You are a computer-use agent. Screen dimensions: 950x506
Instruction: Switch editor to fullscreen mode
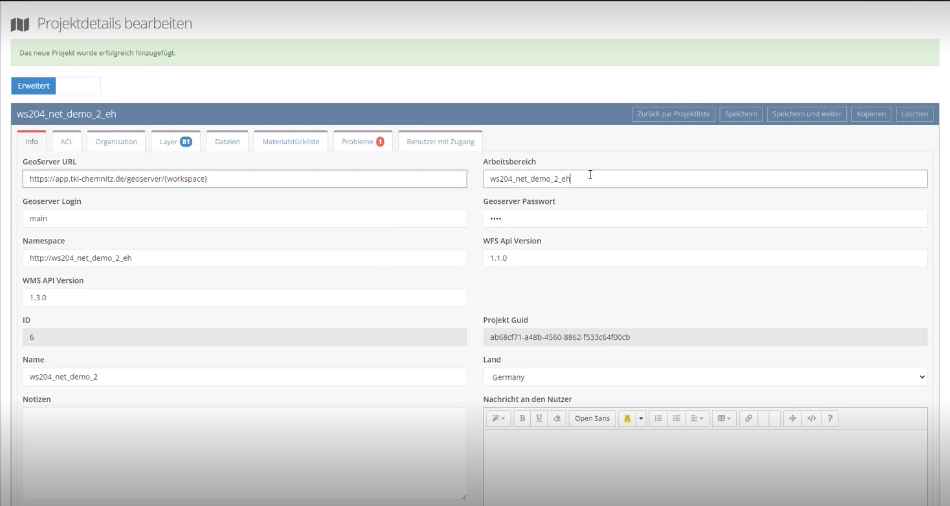click(x=793, y=418)
